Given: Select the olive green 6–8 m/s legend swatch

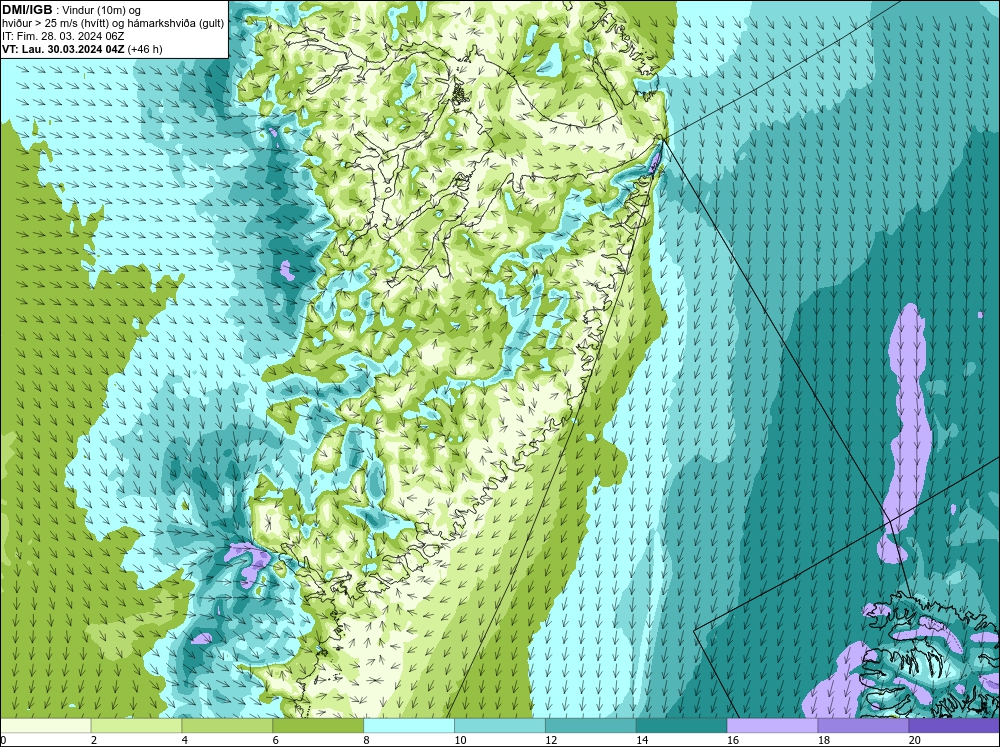Looking at the screenshot, I should 318,726.
